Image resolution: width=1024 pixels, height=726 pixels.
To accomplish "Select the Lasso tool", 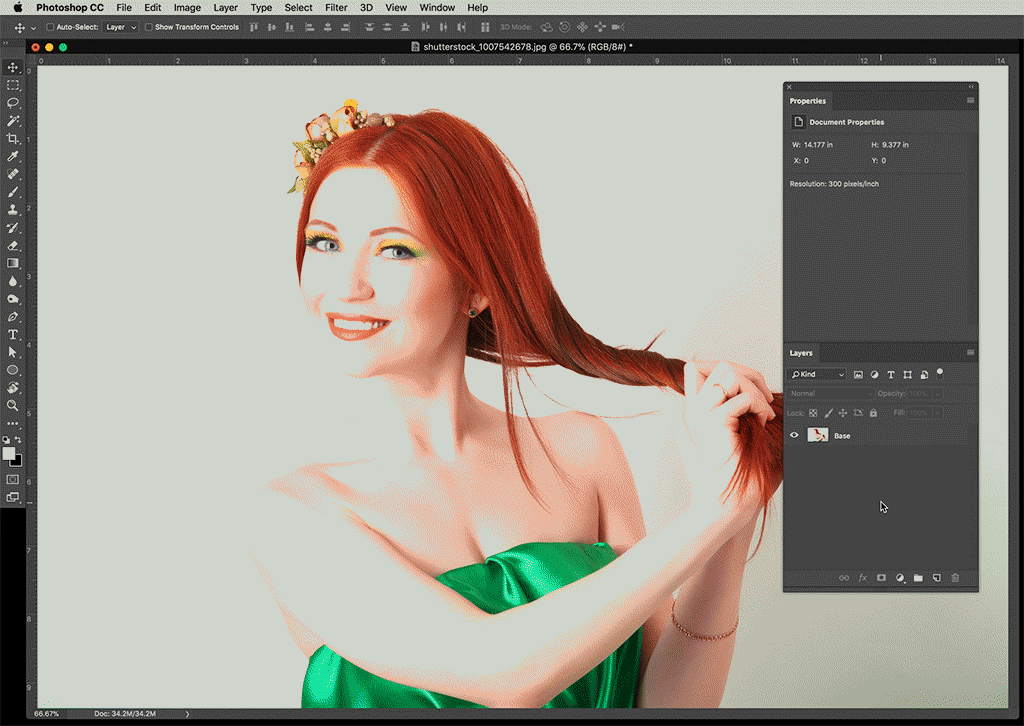I will [x=13, y=103].
